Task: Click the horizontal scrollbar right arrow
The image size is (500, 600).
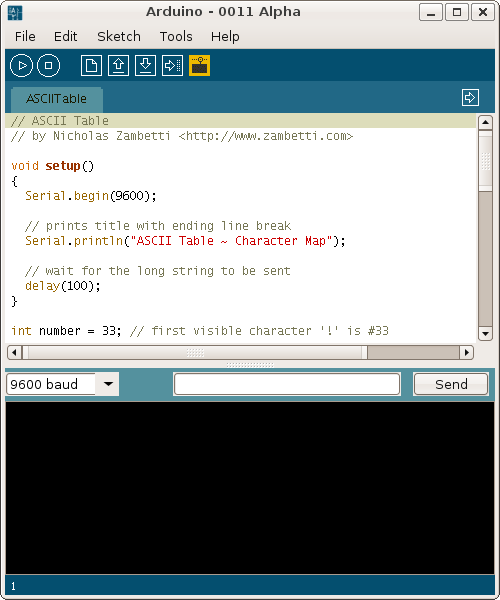Action: click(x=466, y=352)
